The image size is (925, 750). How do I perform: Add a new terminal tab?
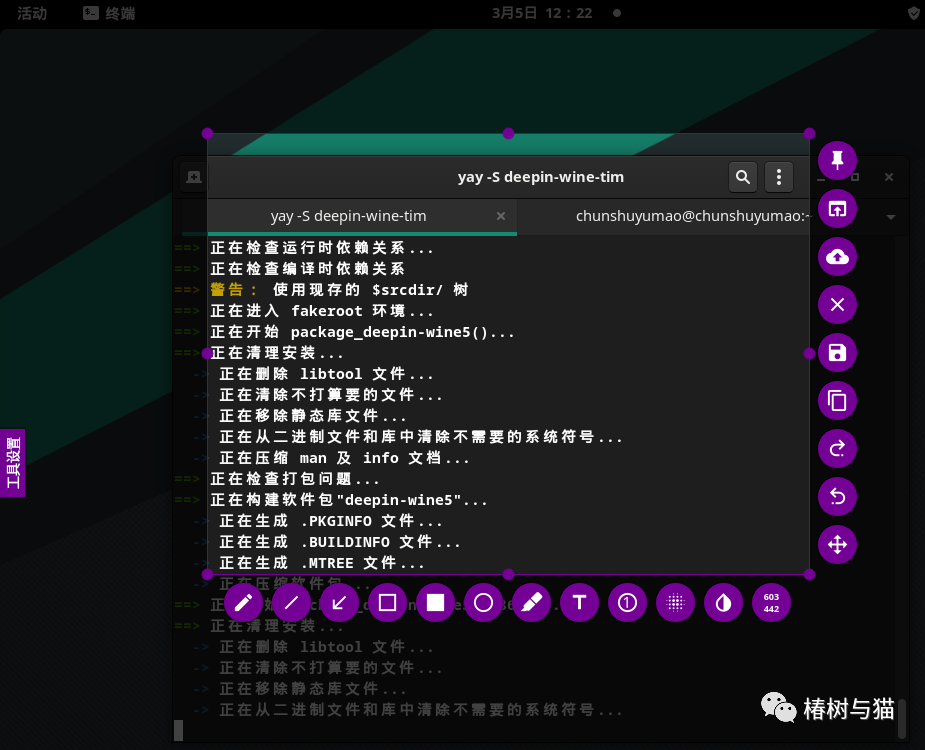click(193, 176)
